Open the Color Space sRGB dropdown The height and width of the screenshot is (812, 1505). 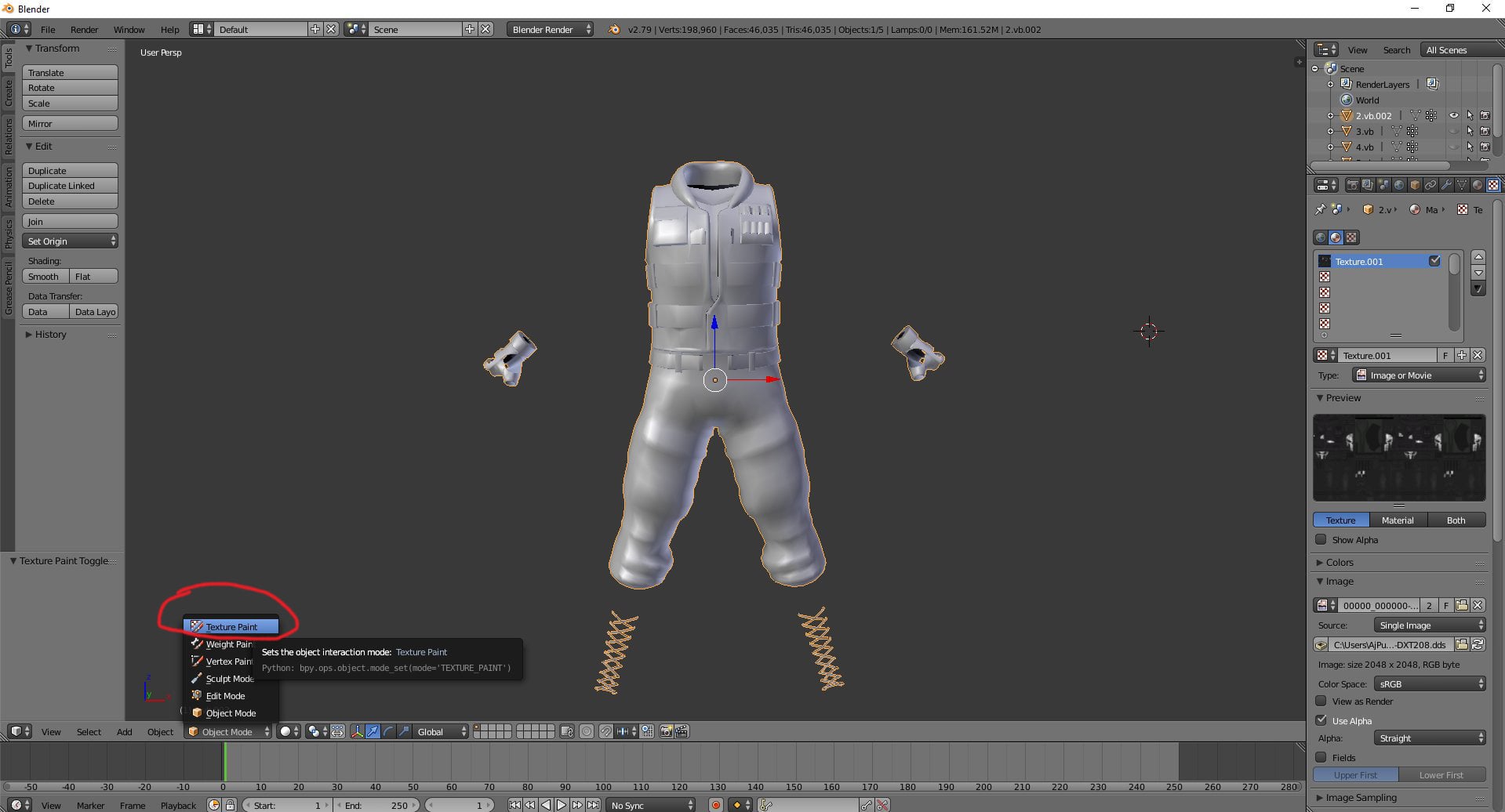[x=1430, y=684]
